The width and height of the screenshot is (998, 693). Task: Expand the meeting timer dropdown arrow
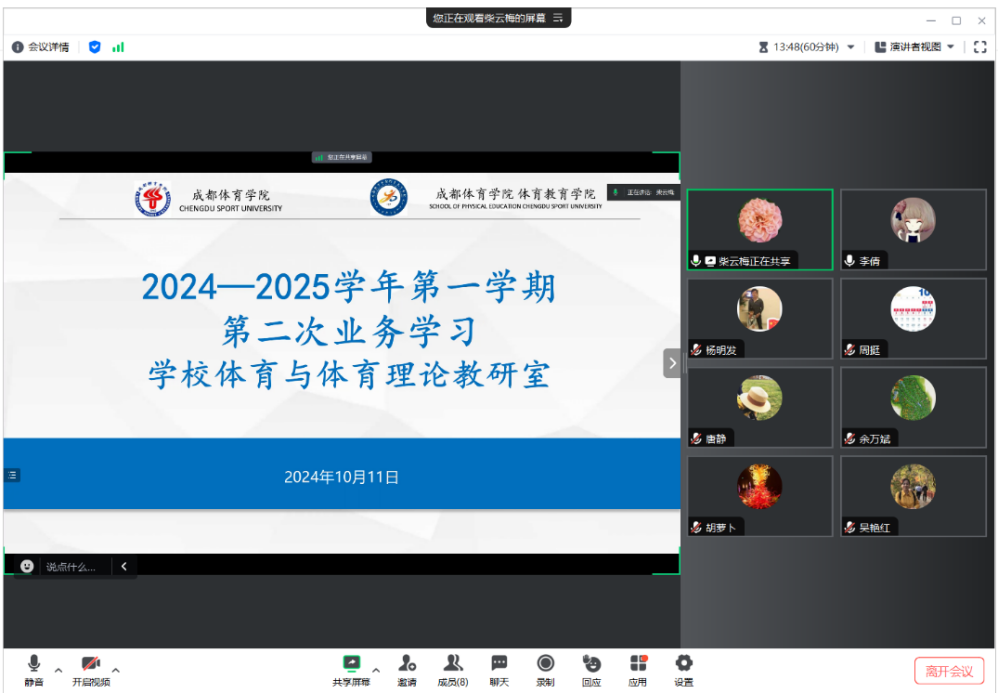click(851, 47)
